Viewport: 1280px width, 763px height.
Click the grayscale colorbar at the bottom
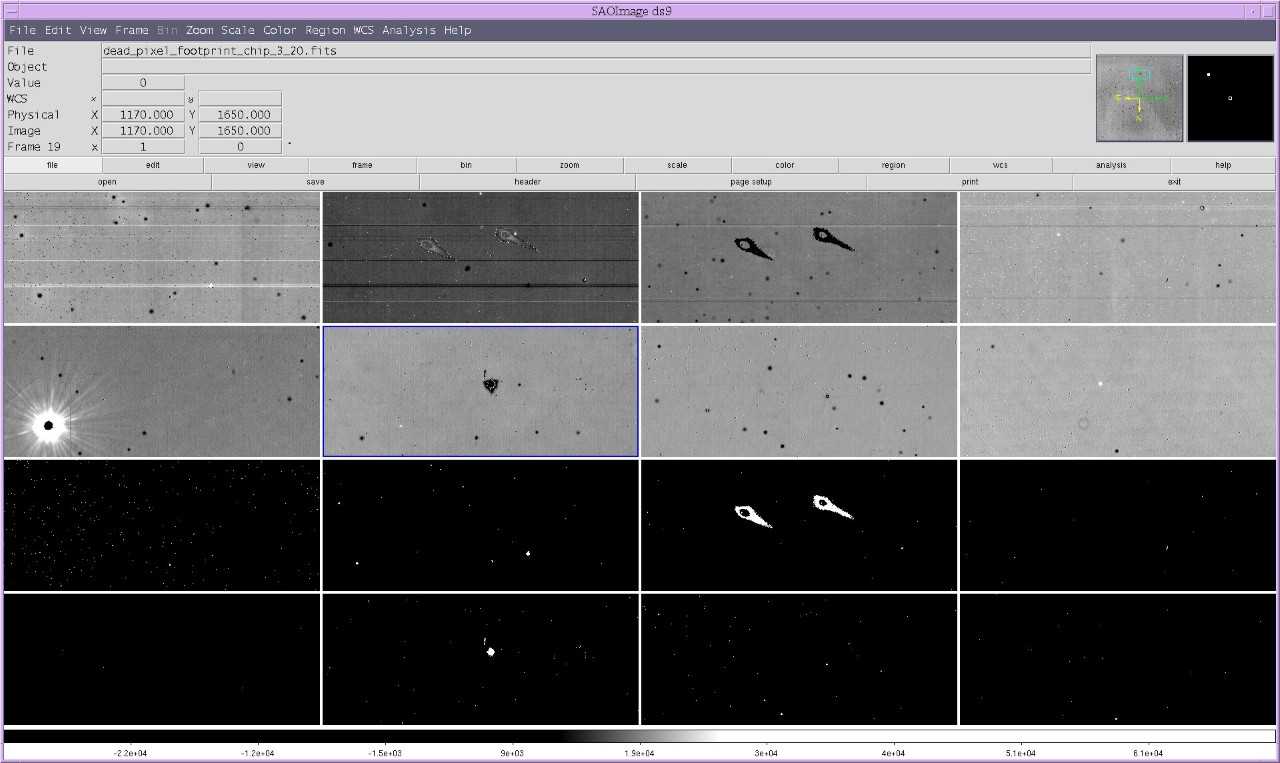pyautogui.click(x=640, y=736)
